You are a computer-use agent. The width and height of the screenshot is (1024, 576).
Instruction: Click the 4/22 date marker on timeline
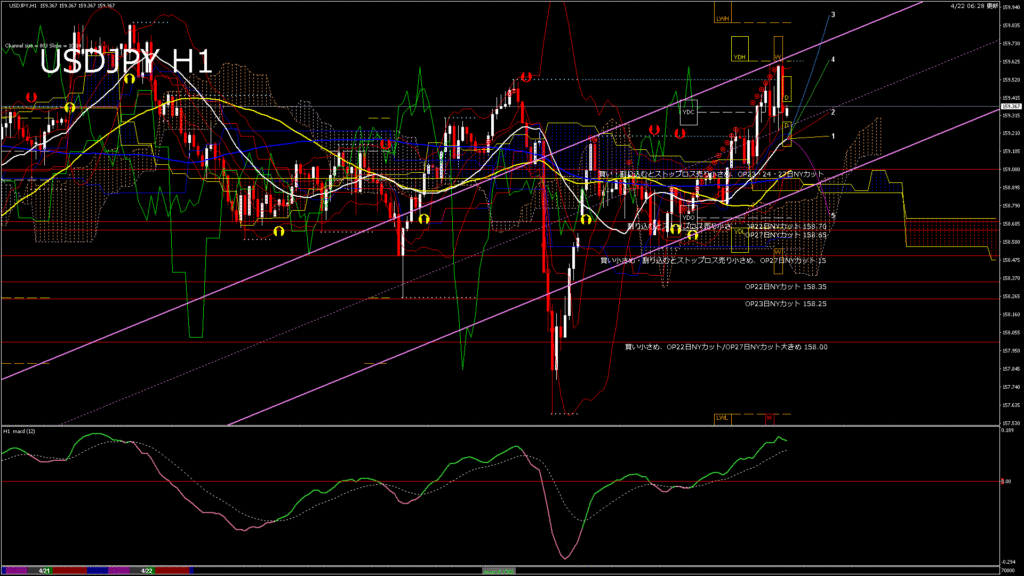point(146,570)
